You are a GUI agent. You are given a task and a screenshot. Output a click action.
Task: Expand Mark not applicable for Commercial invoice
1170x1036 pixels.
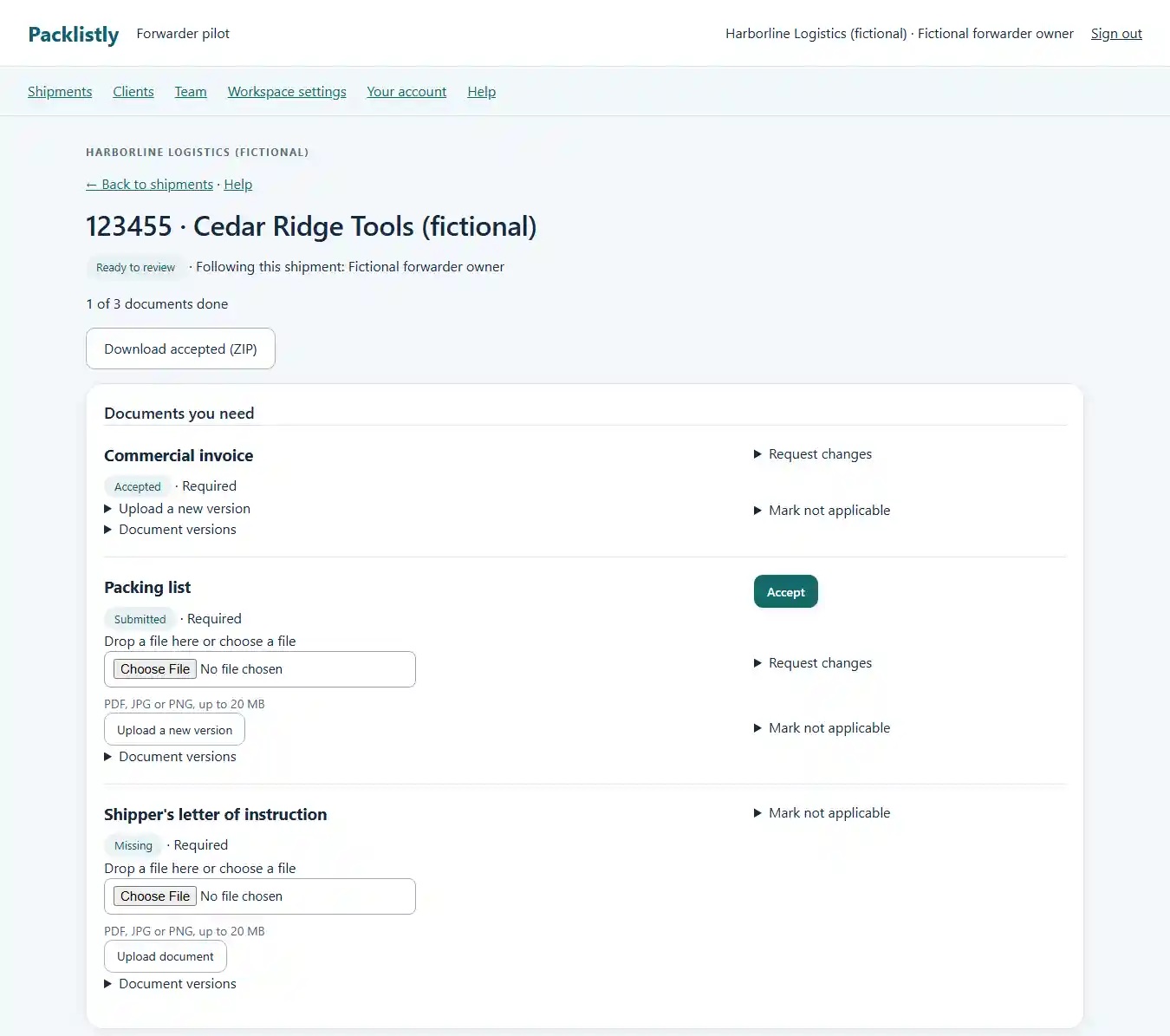pos(822,511)
